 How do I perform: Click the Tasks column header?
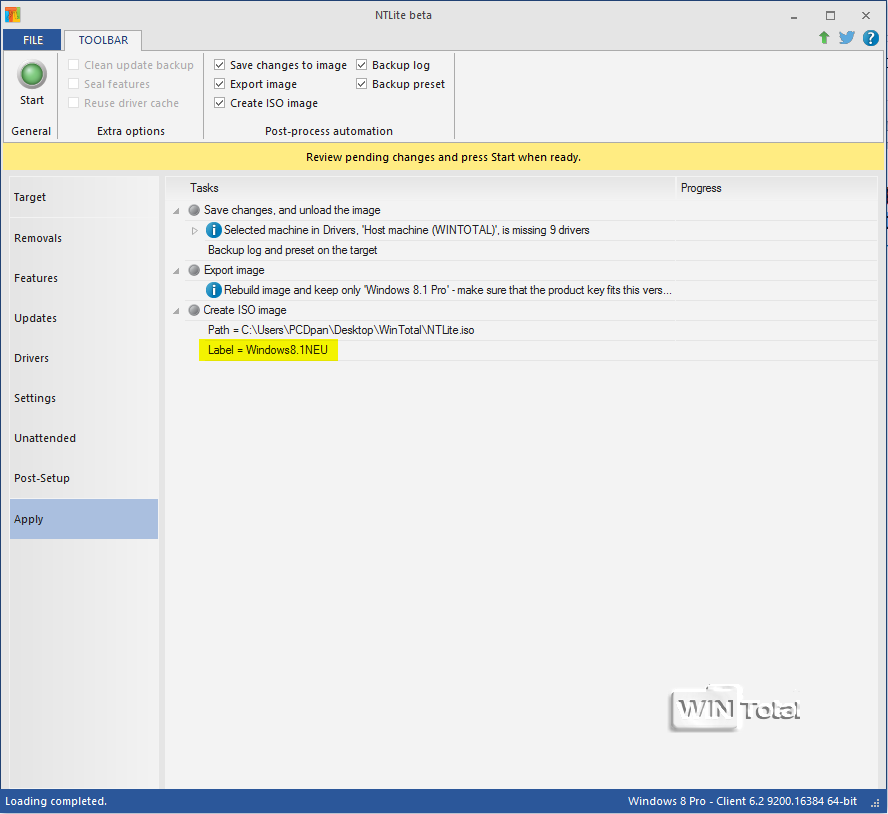pyautogui.click(x=421, y=188)
